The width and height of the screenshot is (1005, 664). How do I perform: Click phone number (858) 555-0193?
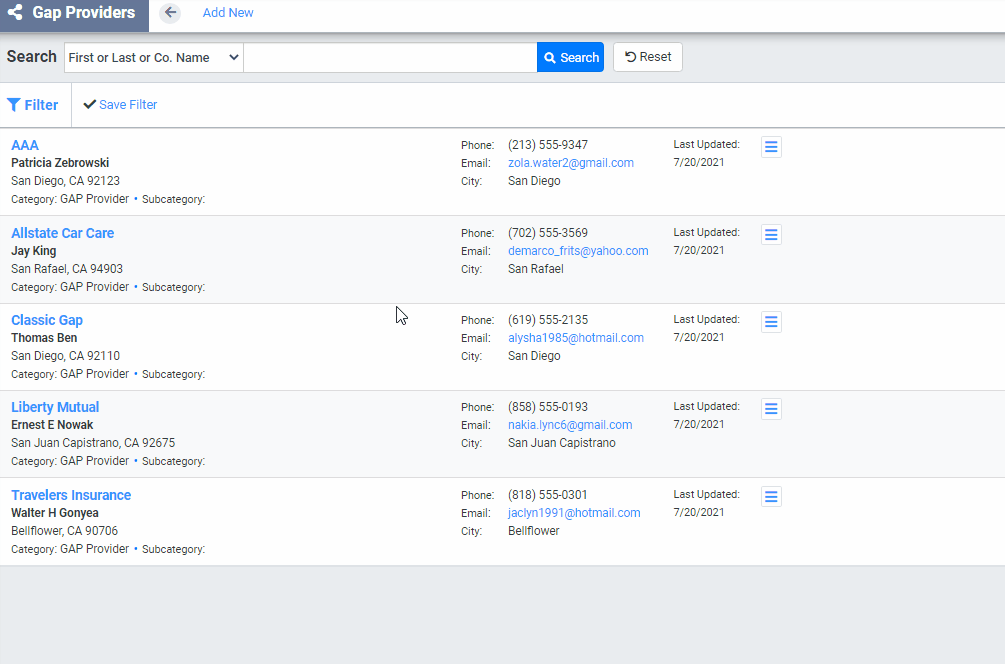point(548,407)
